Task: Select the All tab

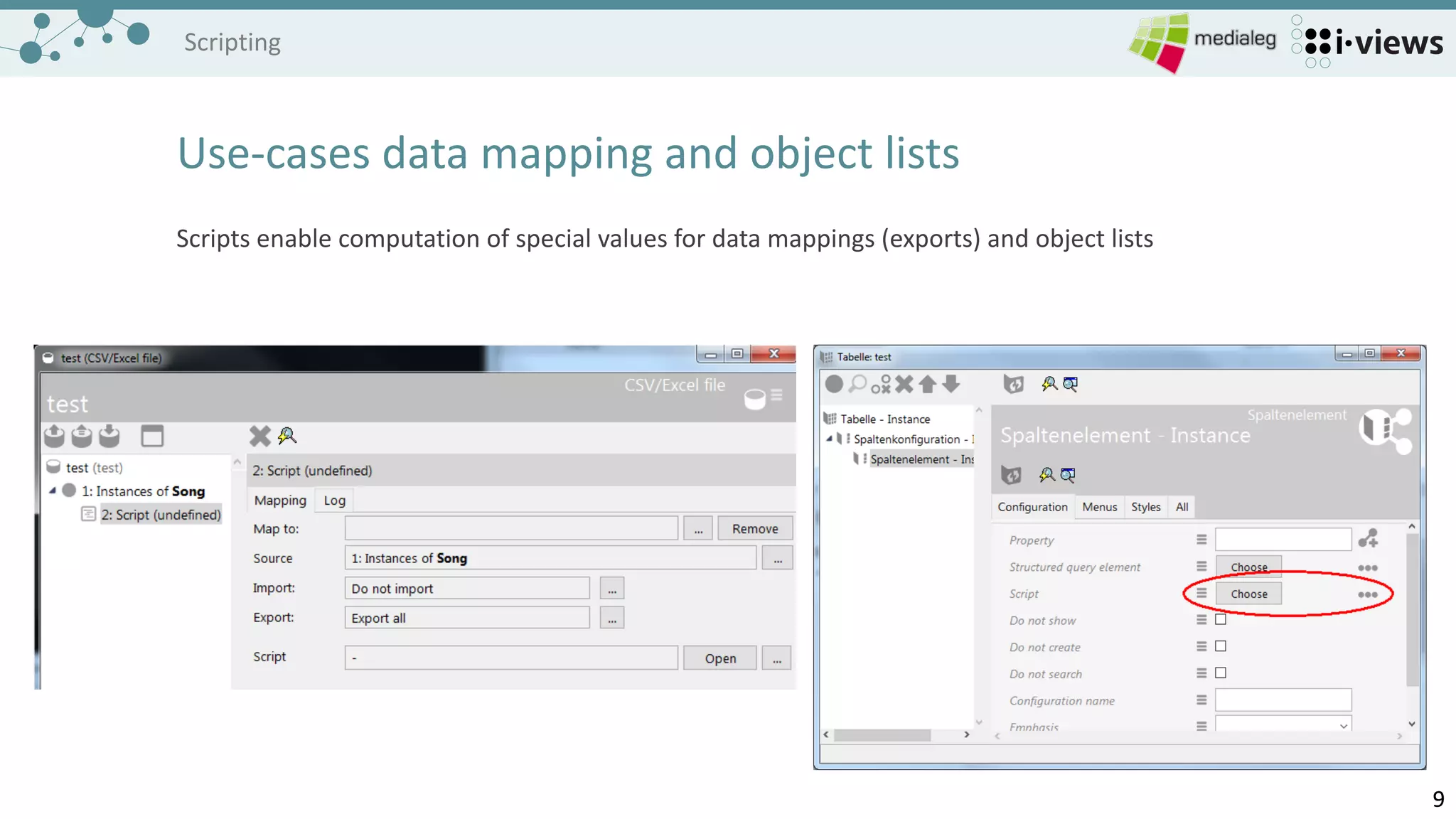Action: pyautogui.click(x=1182, y=507)
